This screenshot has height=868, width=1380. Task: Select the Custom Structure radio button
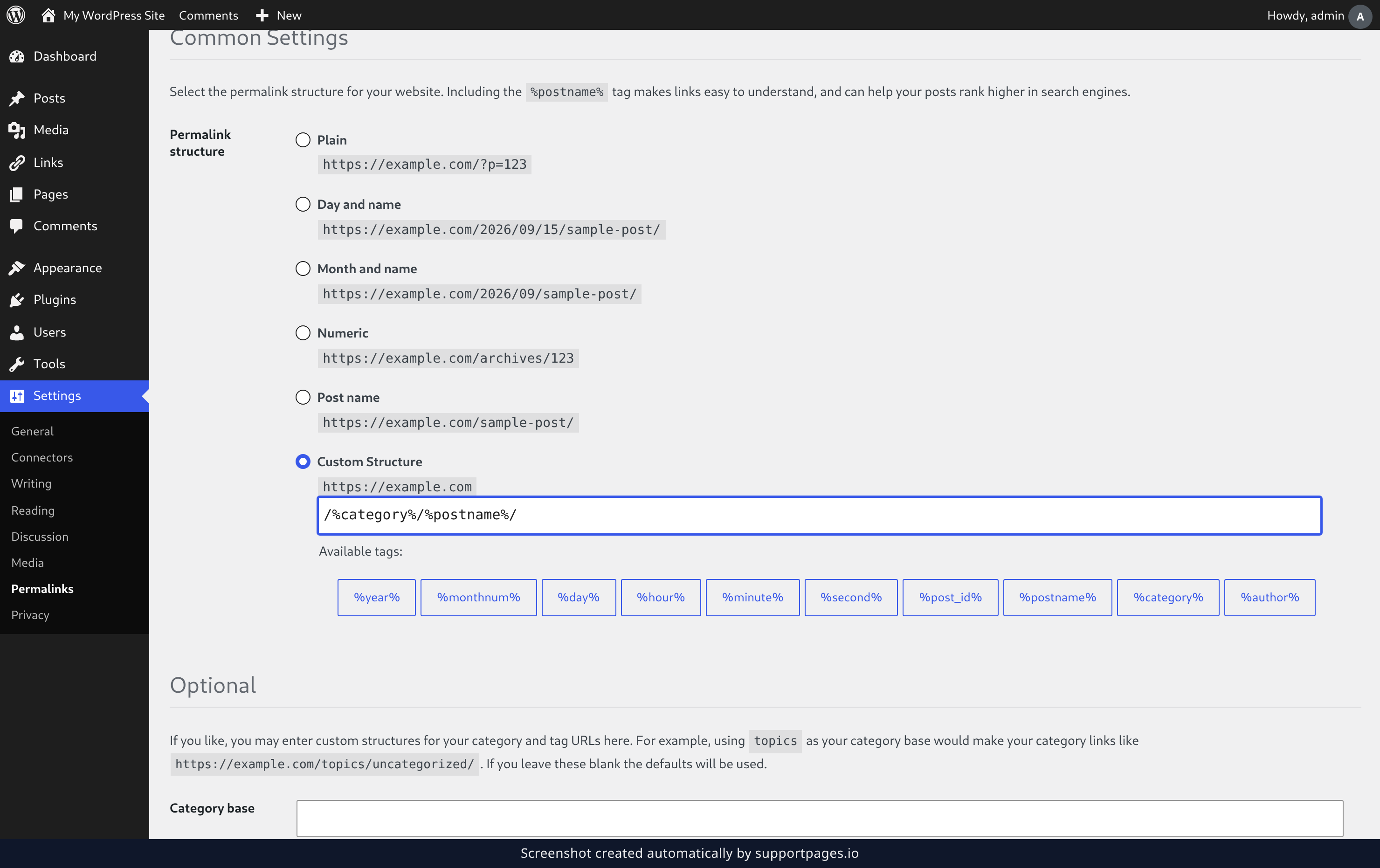[303, 462]
